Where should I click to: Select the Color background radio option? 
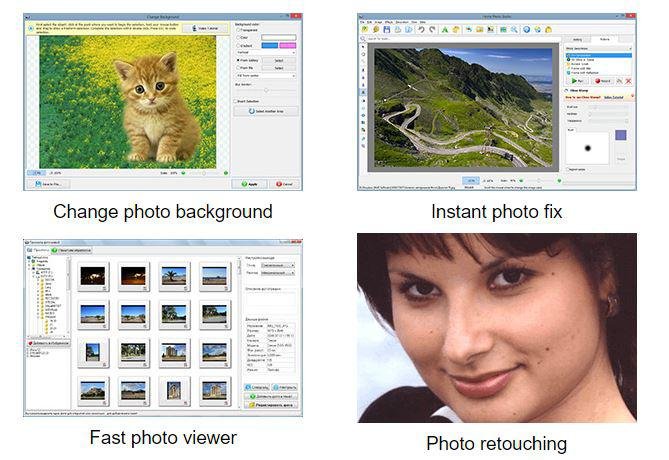pyautogui.click(x=238, y=38)
